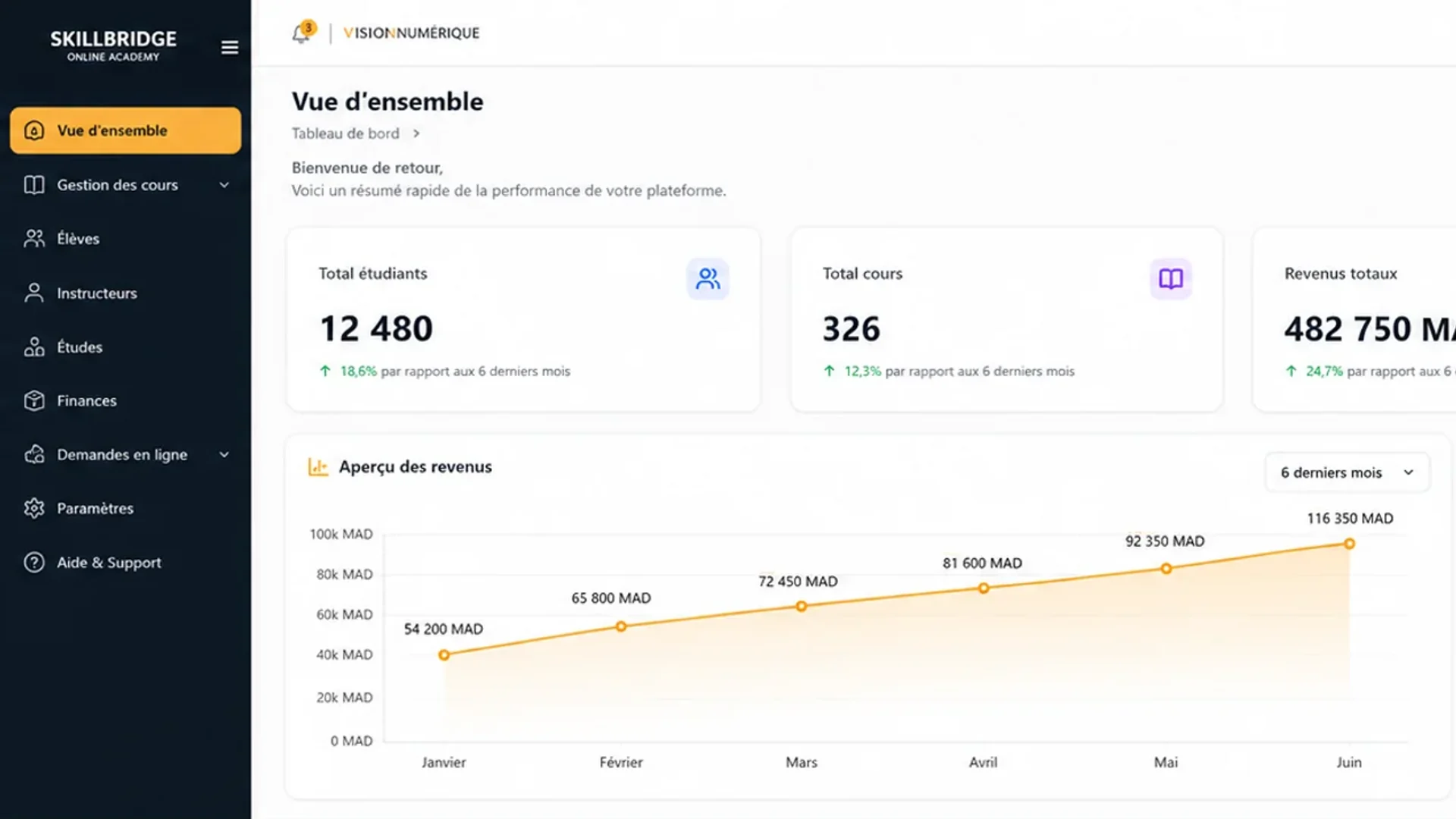Click the Aperçu des revenus chart icon
Viewport: 1456px width, 819px height.
pyautogui.click(x=318, y=467)
